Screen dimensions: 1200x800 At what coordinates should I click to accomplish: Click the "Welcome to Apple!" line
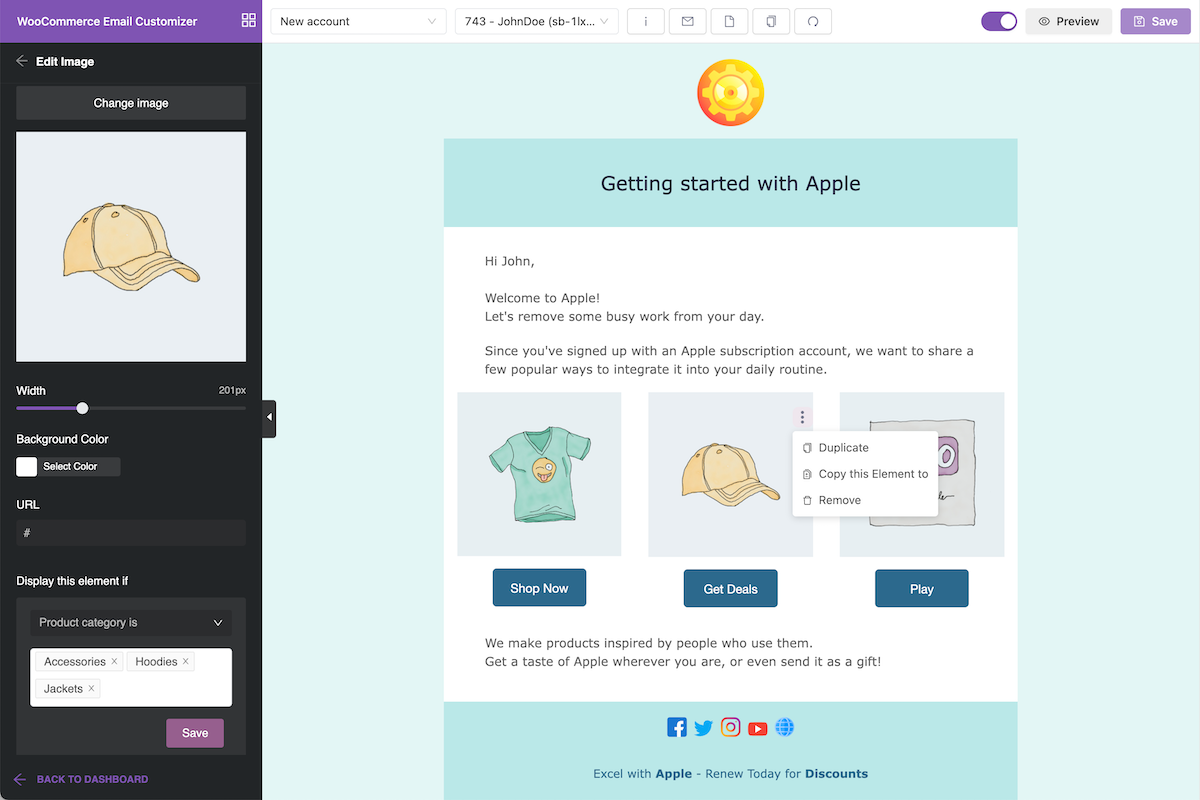(543, 298)
